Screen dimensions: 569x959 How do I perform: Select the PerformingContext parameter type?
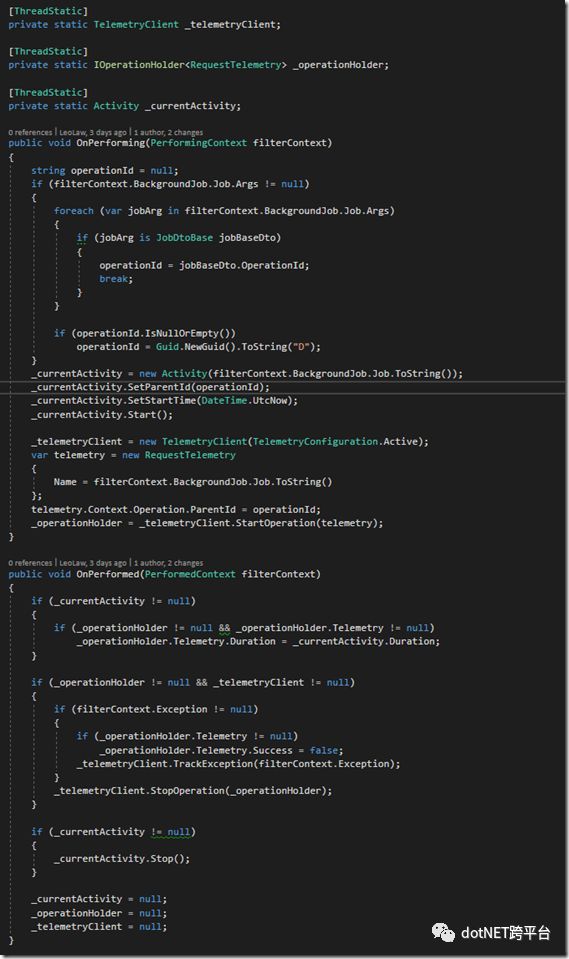click(x=198, y=143)
